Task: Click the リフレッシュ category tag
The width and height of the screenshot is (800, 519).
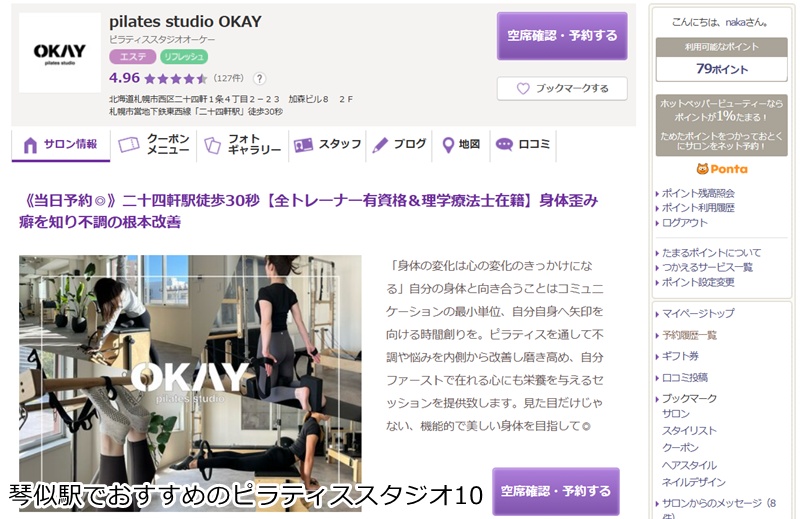Action: point(184,57)
